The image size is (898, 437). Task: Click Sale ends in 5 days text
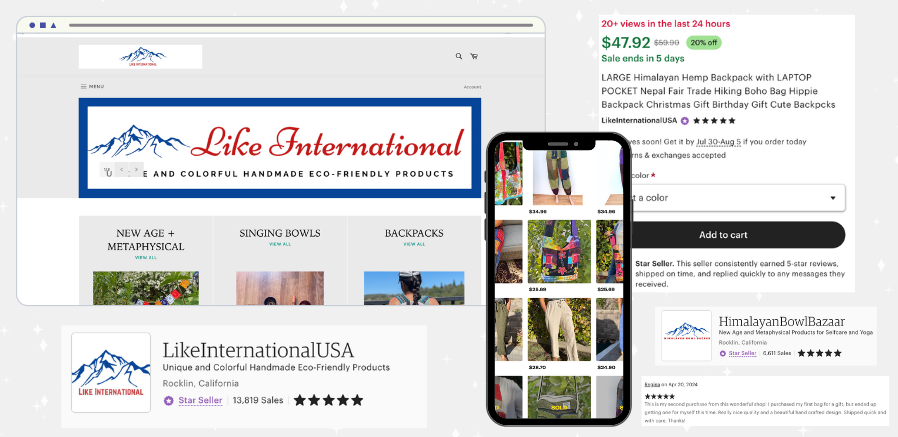643,58
